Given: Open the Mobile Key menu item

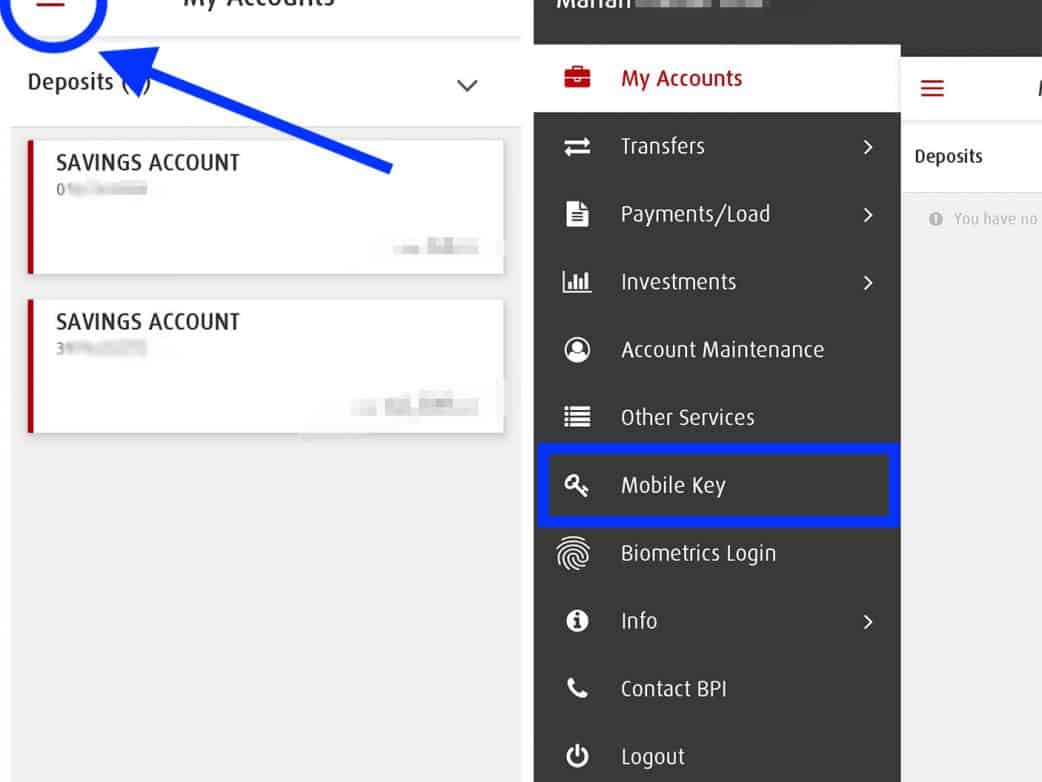Looking at the screenshot, I should (x=673, y=486).
